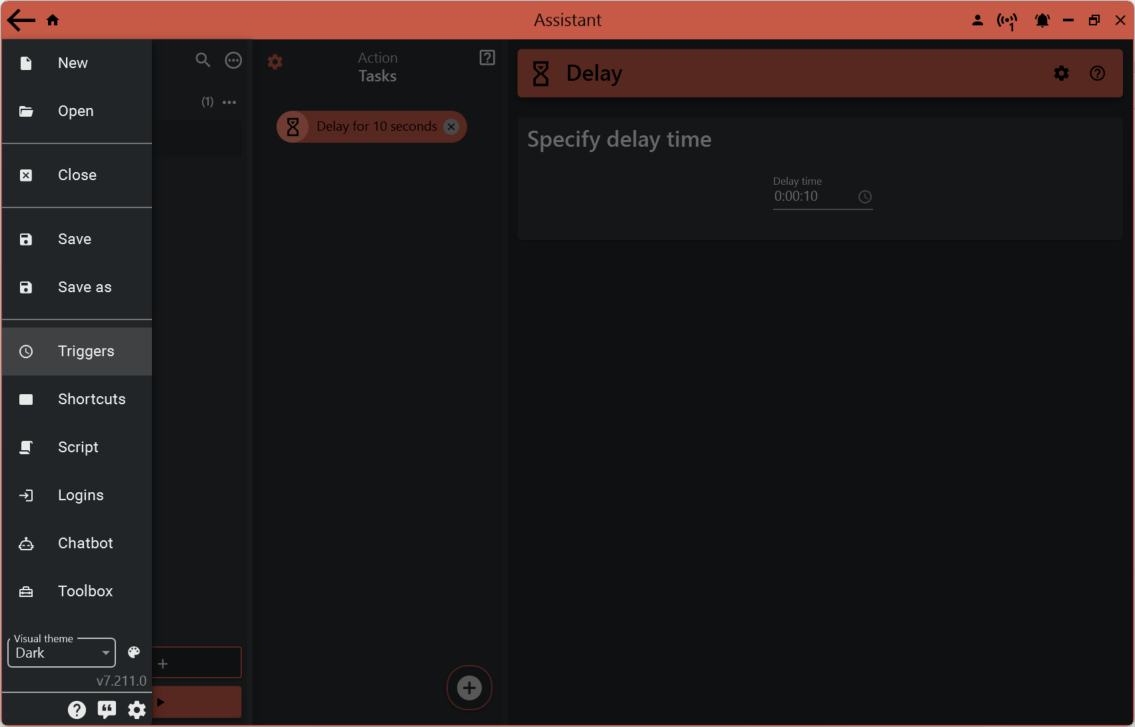
Task: Open Delay action settings gear
Action: pyautogui.click(x=1061, y=73)
